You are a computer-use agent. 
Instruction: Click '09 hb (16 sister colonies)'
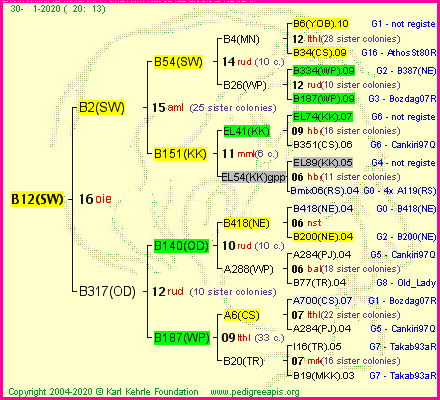point(346,131)
